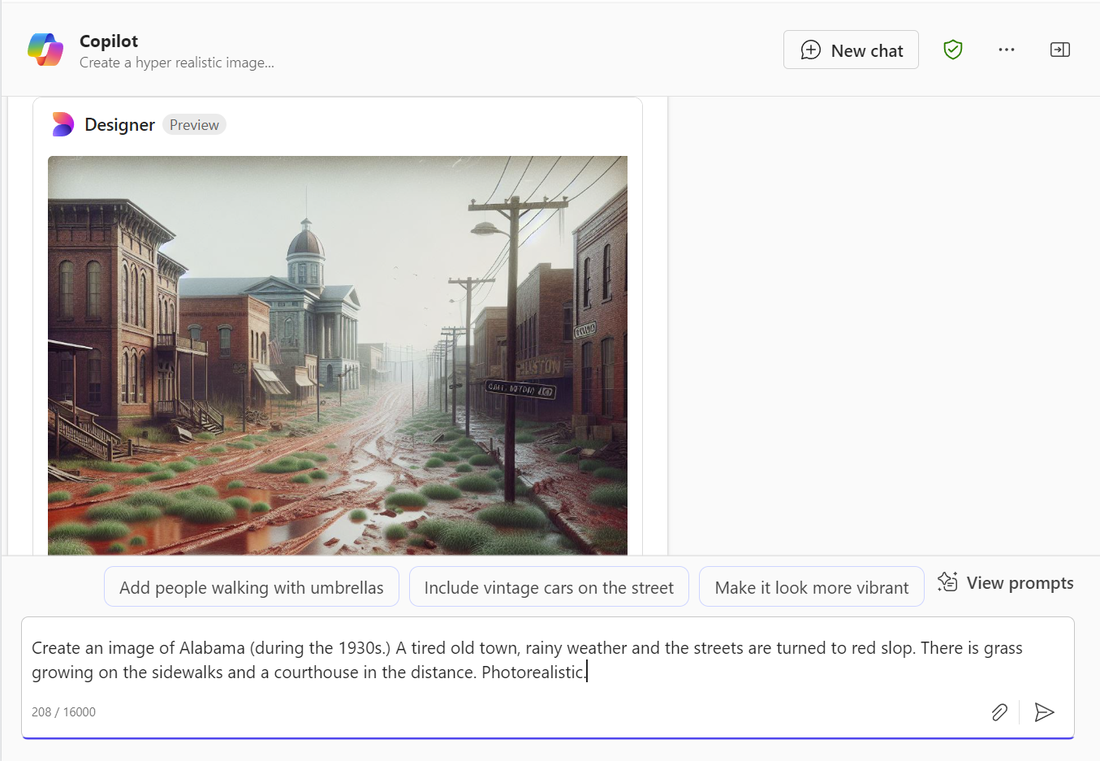This screenshot has width=1100, height=761.
Task: Start a New chat
Action: coord(851,50)
